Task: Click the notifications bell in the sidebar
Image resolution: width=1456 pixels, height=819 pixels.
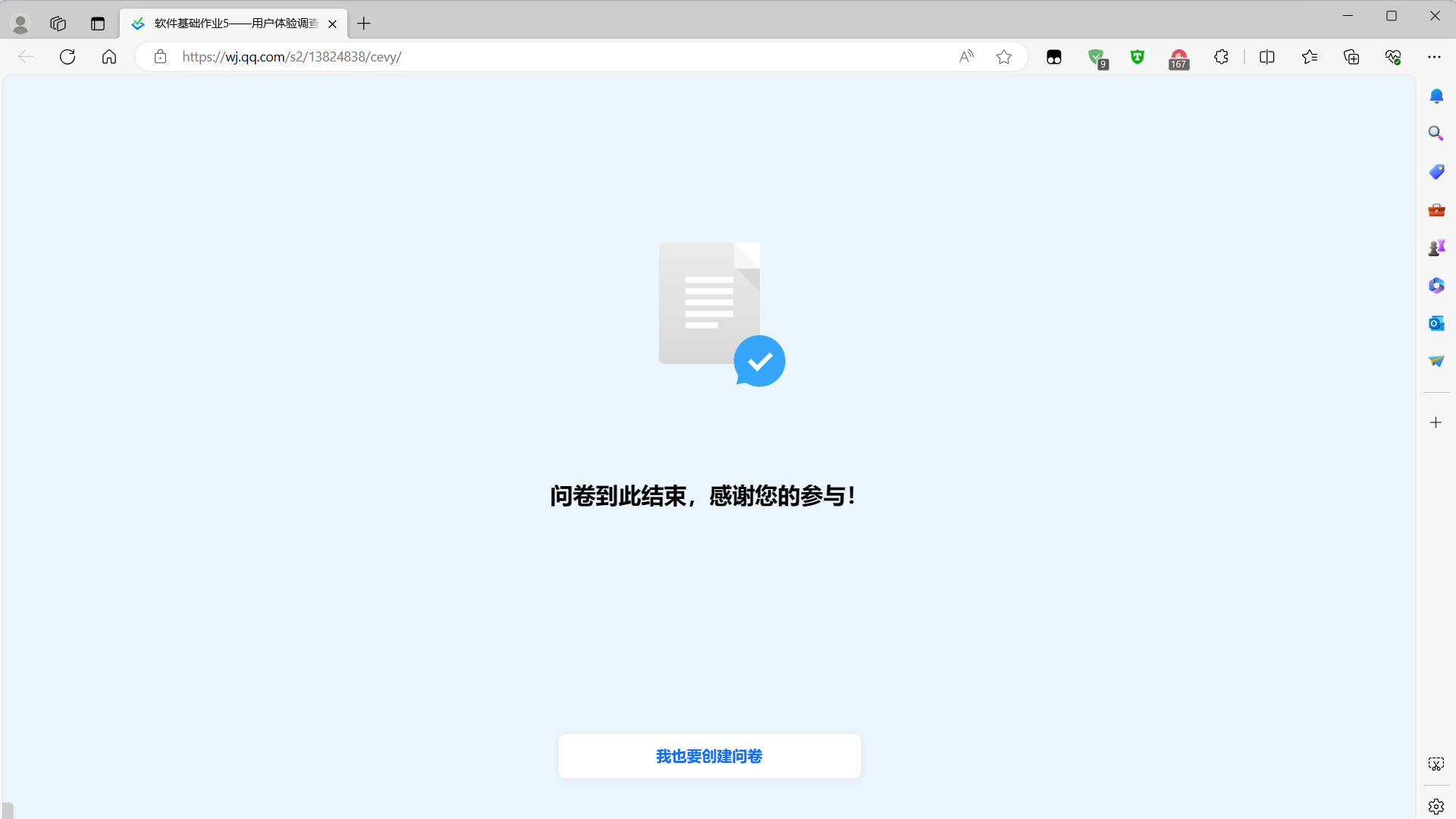Action: (1436, 96)
